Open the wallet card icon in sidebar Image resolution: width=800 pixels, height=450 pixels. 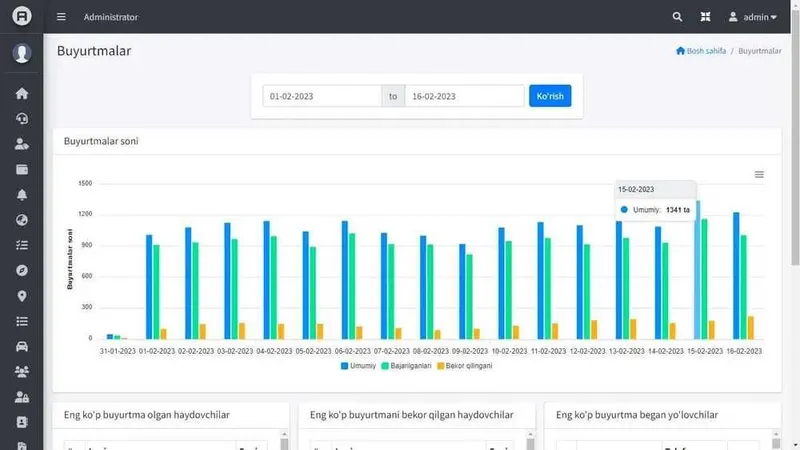coord(21,169)
